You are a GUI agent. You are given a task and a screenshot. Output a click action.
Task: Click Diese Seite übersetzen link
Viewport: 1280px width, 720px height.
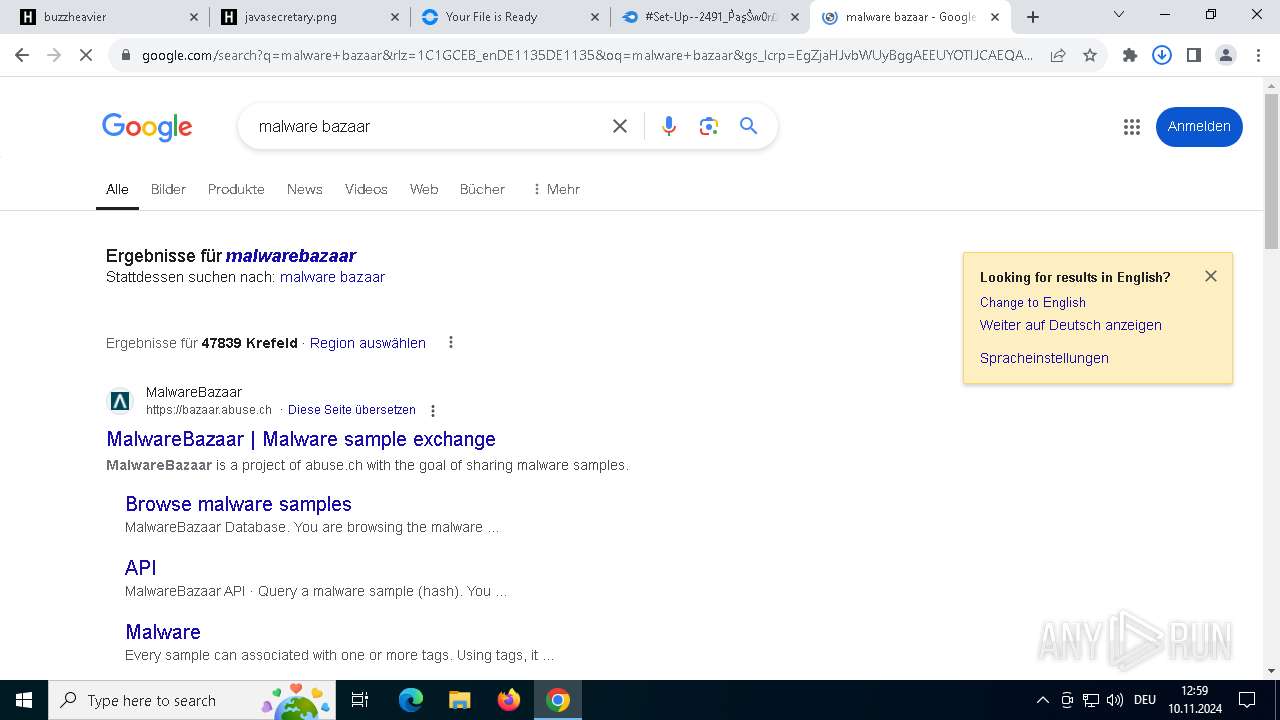click(x=352, y=410)
